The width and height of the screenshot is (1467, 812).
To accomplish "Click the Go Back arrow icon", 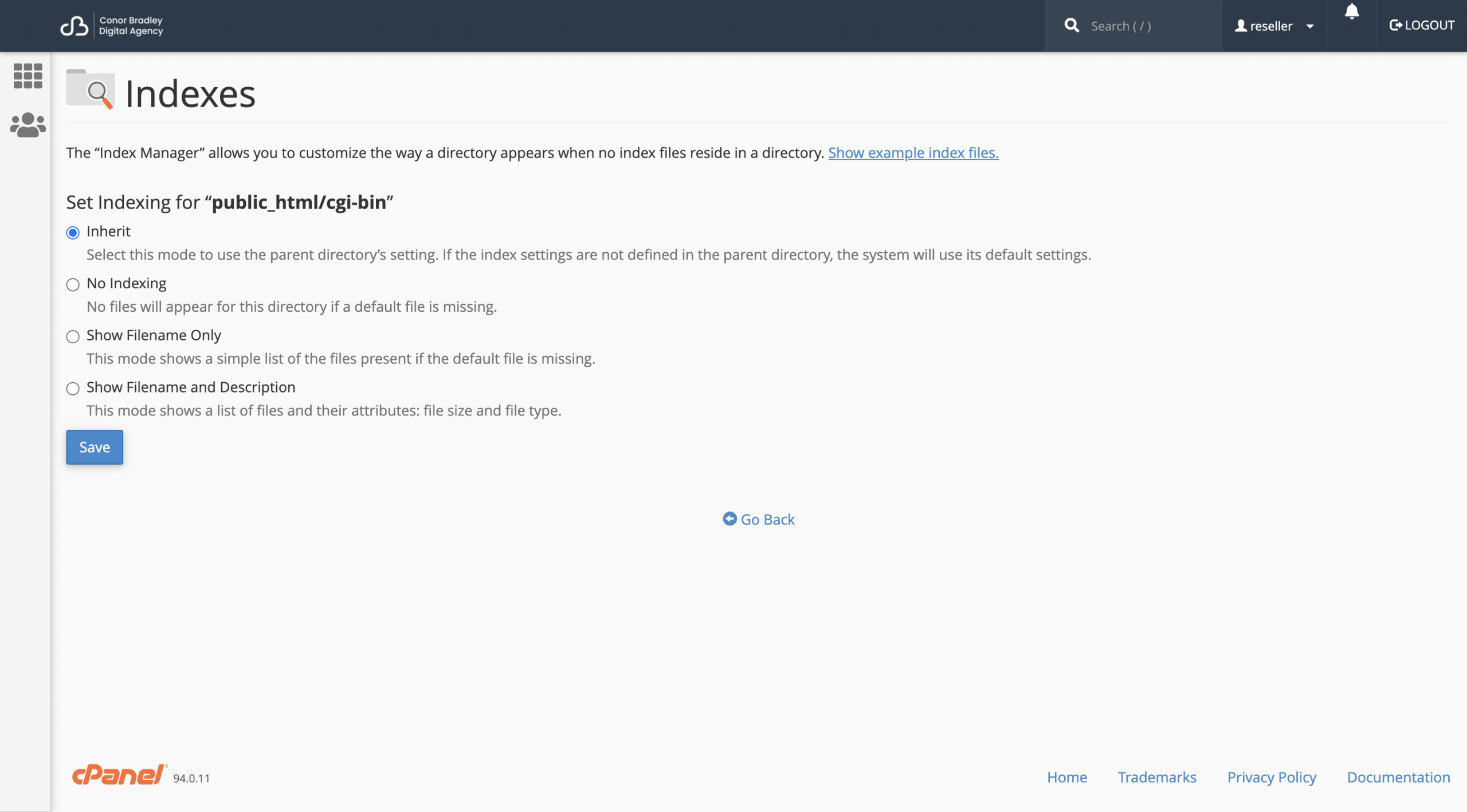I will point(729,519).
